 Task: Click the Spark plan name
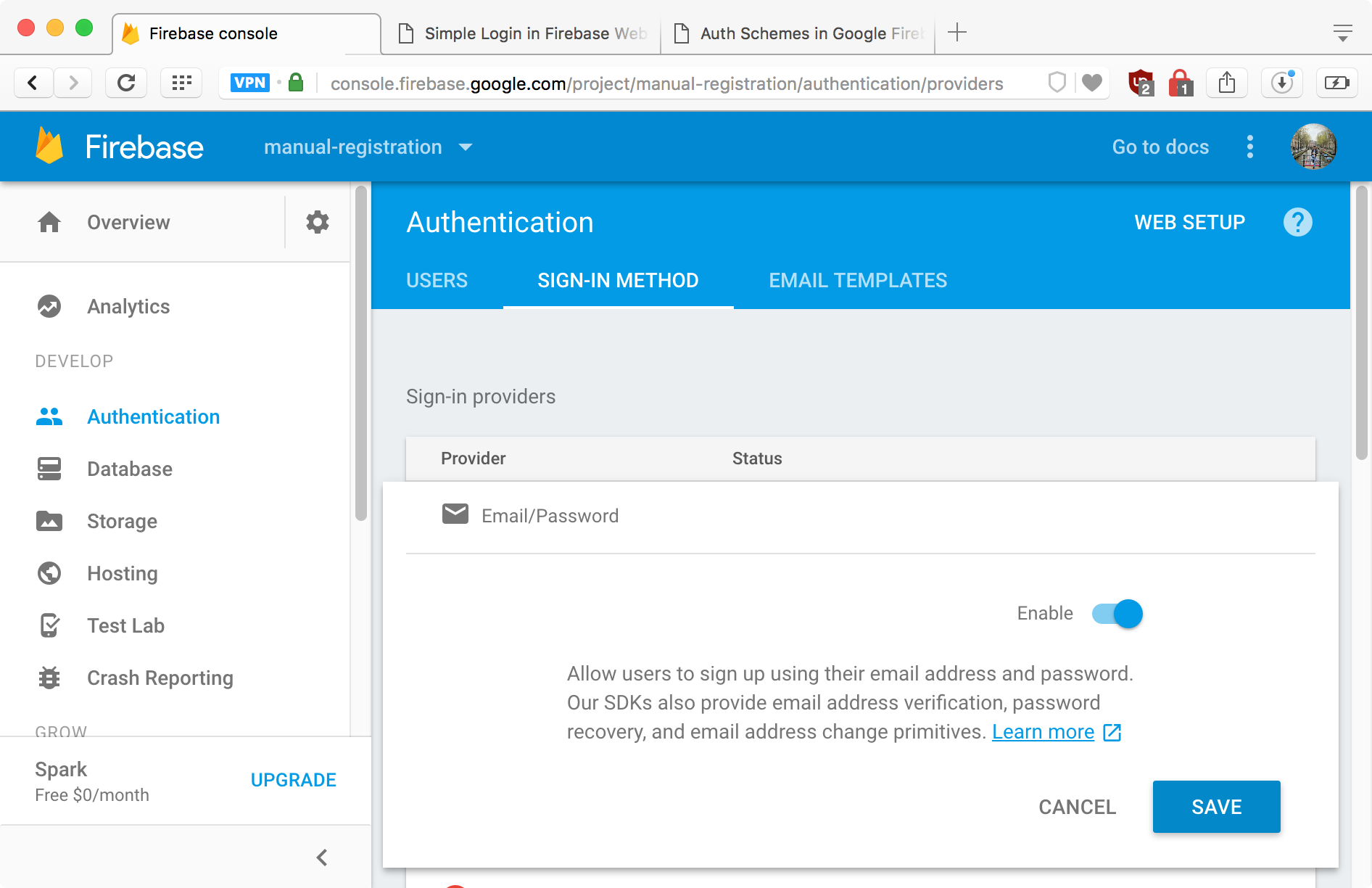[x=61, y=769]
